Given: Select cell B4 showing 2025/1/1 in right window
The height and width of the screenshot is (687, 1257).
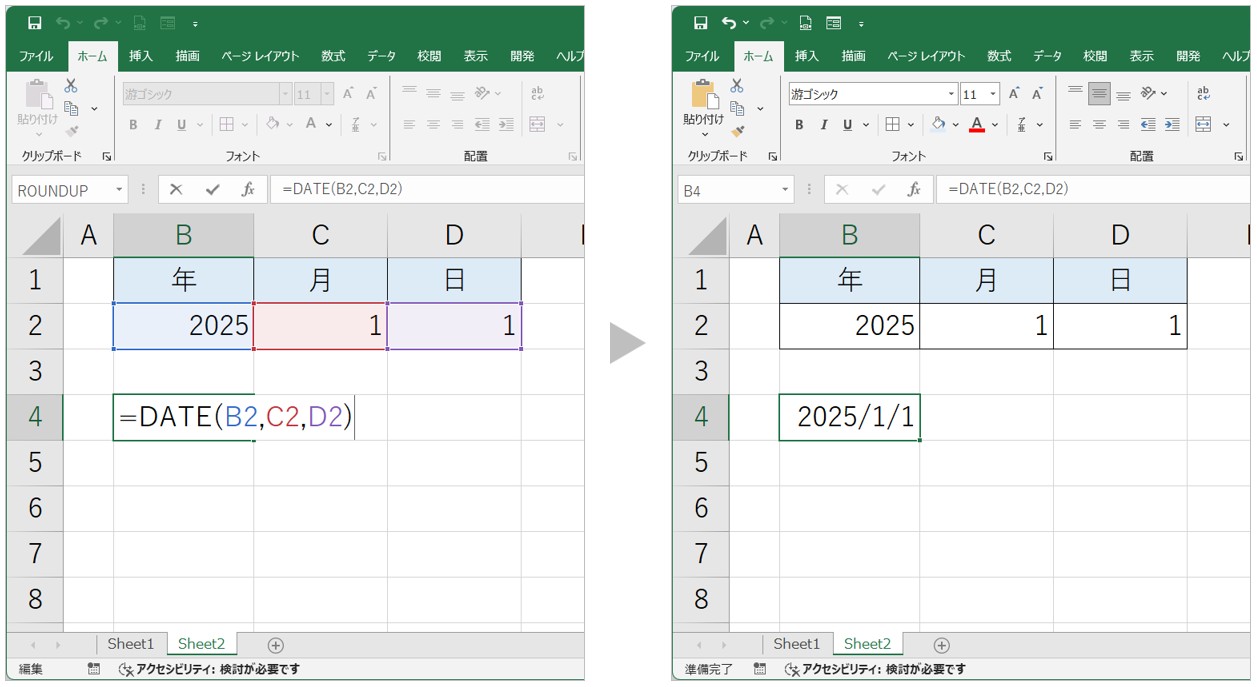Looking at the screenshot, I should [x=849, y=417].
